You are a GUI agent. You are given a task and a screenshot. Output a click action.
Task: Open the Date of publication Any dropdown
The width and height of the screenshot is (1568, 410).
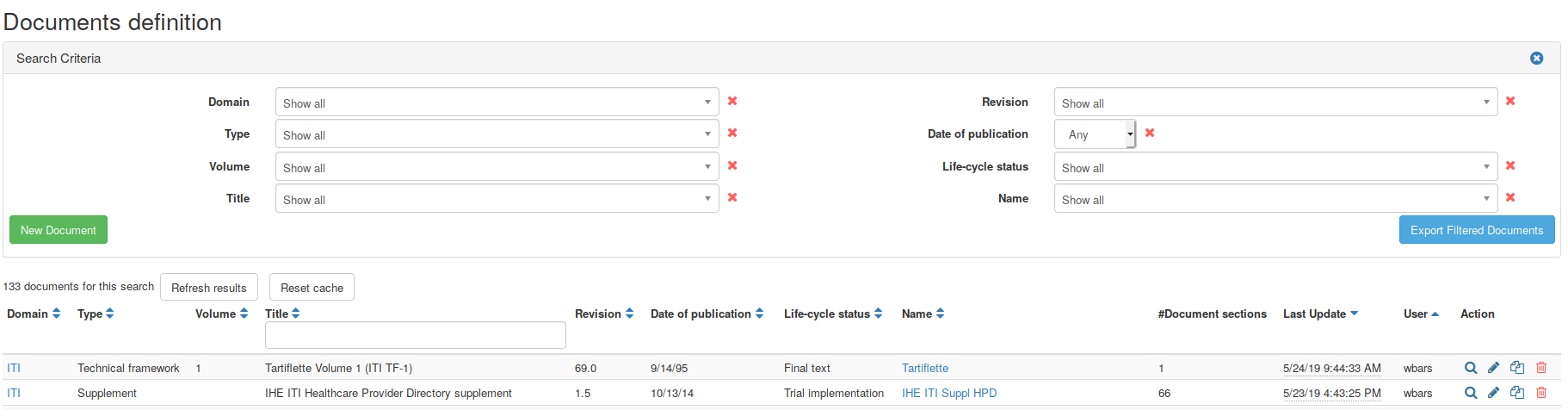(x=1095, y=134)
